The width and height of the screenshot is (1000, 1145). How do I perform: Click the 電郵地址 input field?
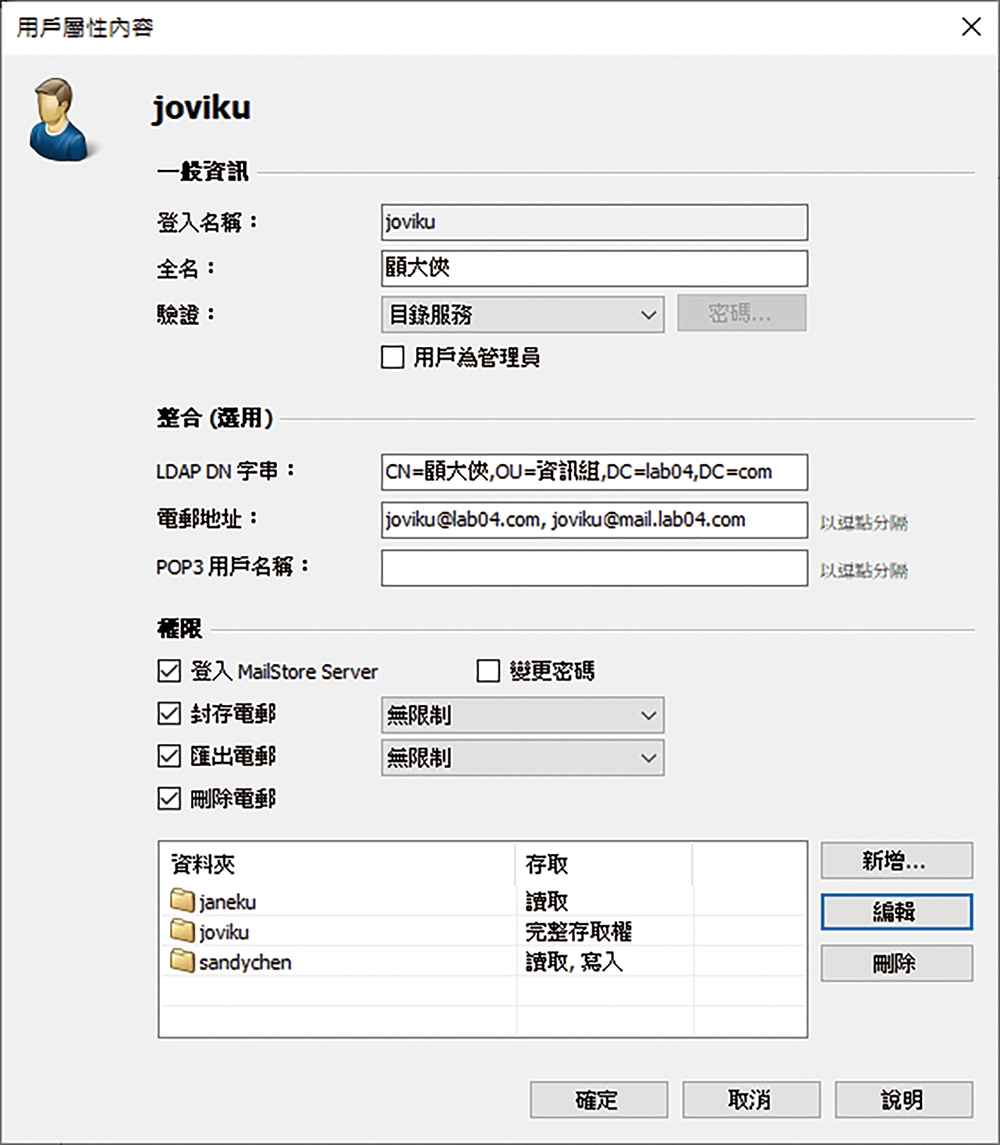(595, 520)
